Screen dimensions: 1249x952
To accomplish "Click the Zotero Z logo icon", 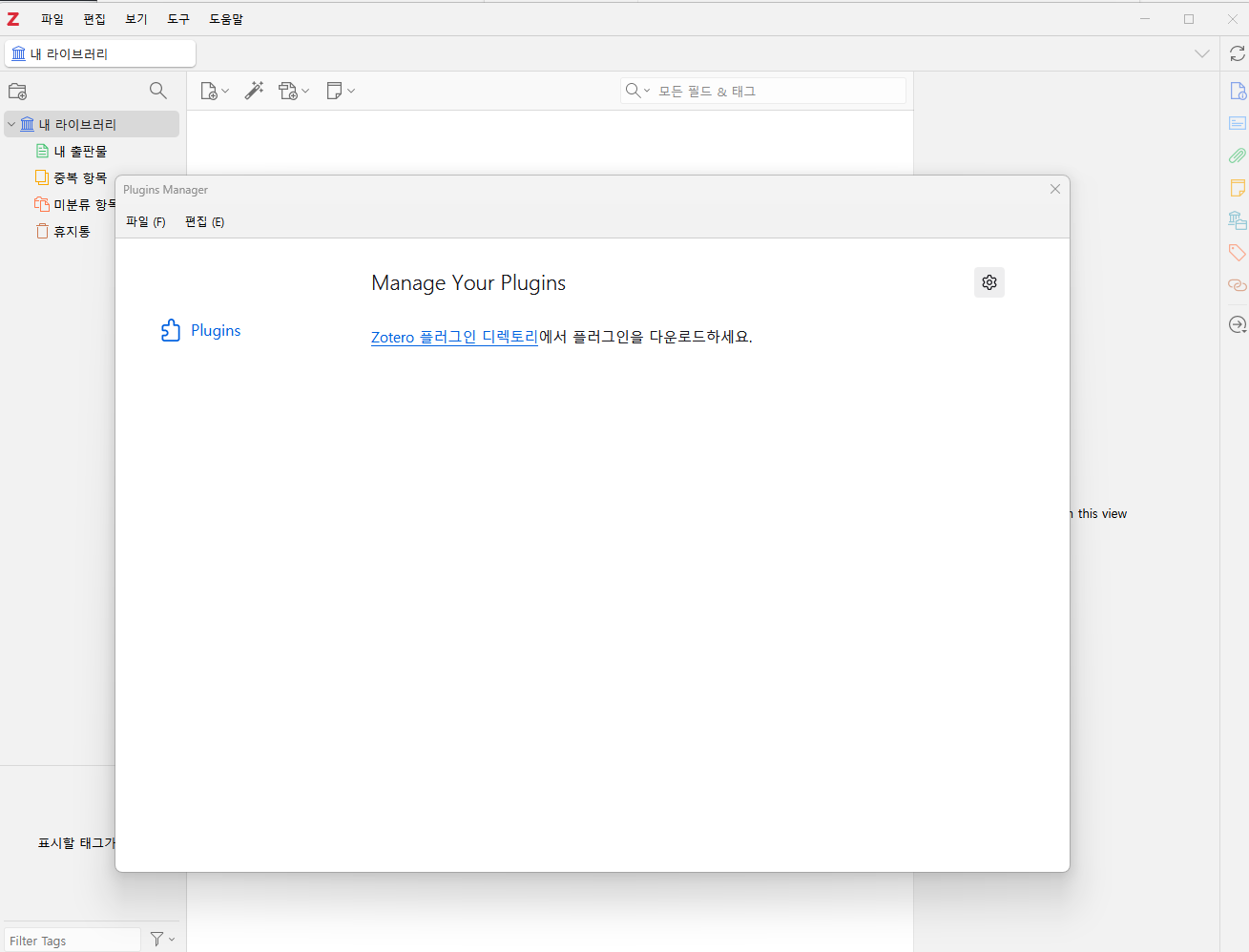I will tap(13, 19).
